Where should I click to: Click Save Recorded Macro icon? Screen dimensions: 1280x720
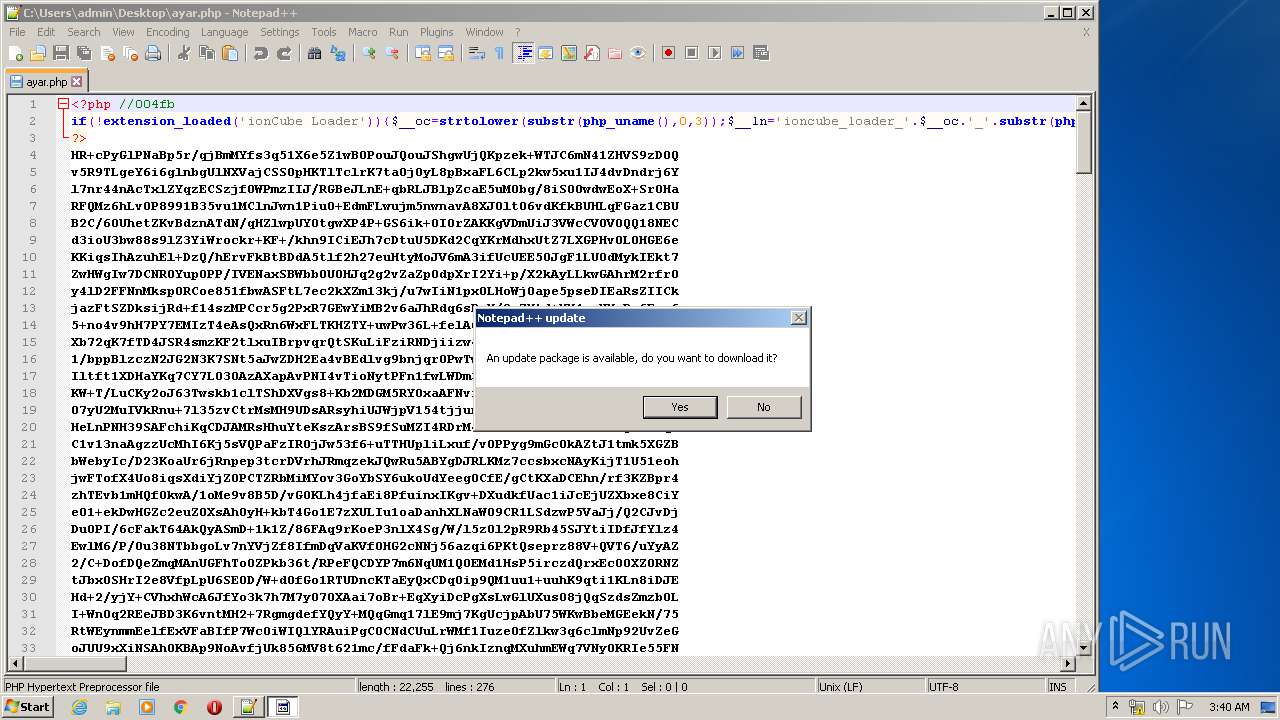[x=761, y=53]
